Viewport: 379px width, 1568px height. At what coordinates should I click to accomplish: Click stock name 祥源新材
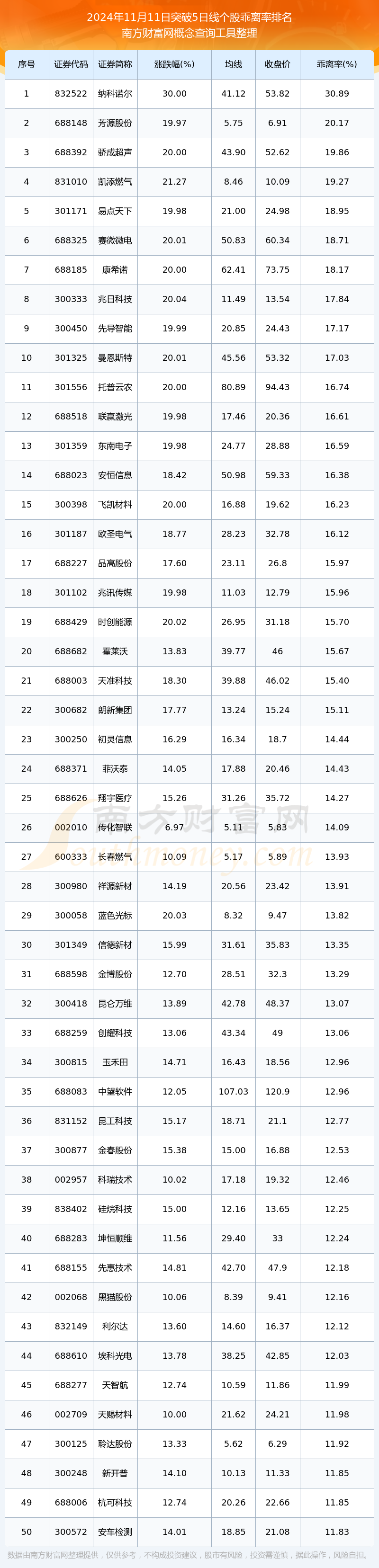pyautogui.click(x=115, y=886)
